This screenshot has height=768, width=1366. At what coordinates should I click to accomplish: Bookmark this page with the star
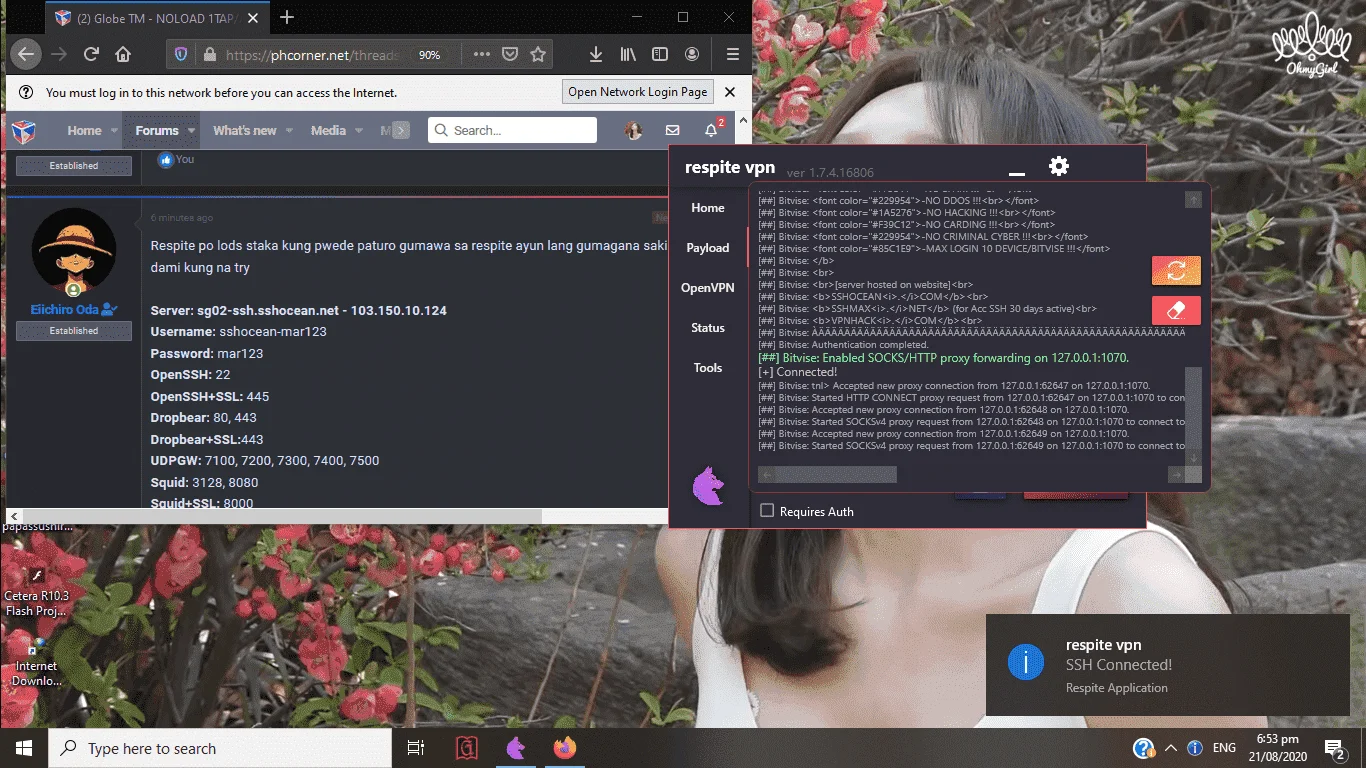point(538,54)
